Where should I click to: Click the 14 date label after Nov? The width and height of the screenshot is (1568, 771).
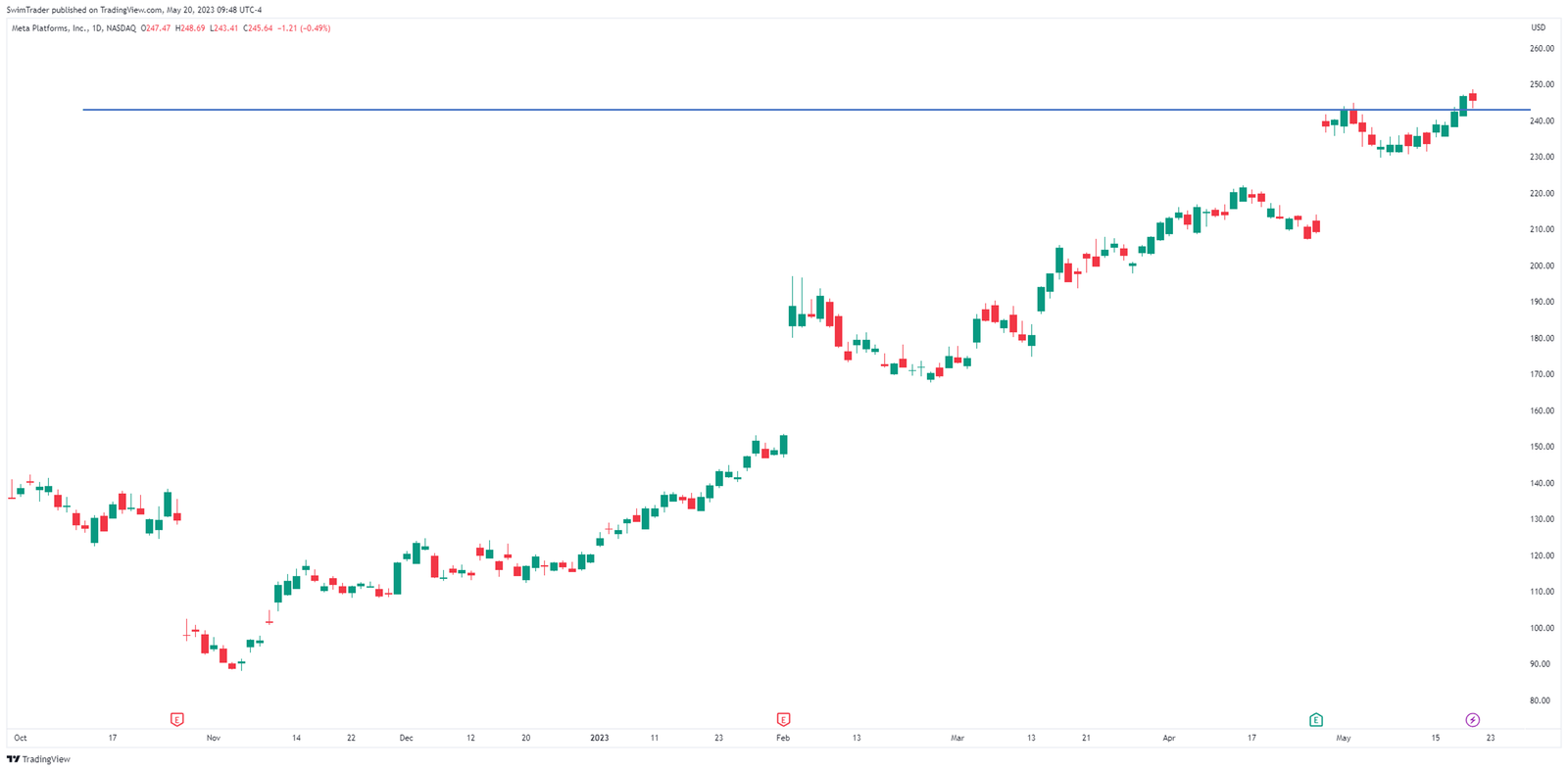pos(296,738)
